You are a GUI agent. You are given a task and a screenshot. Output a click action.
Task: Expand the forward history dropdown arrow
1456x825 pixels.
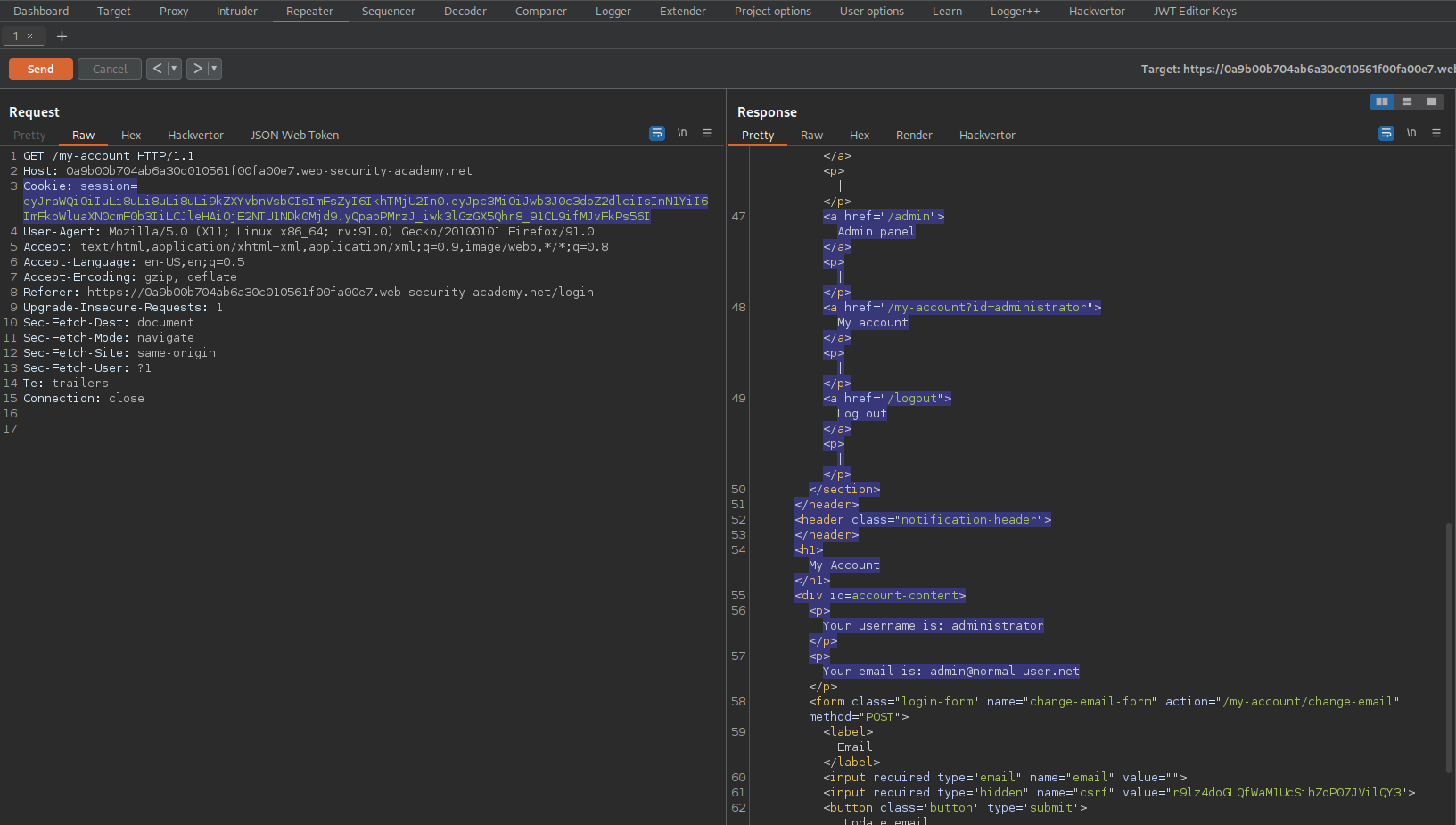pyautogui.click(x=214, y=69)
